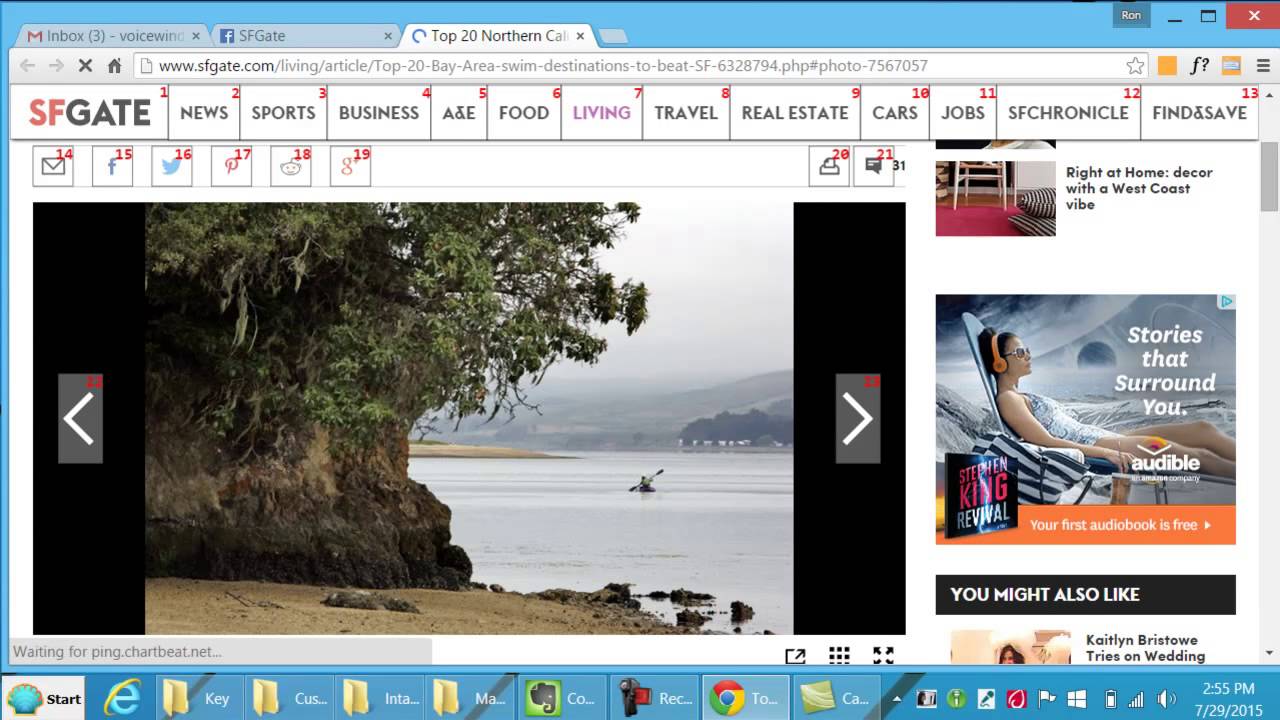Open the SFGate home logo
Screen dimensions: 1280x720
pyautogui.click(x=90, y=112)
